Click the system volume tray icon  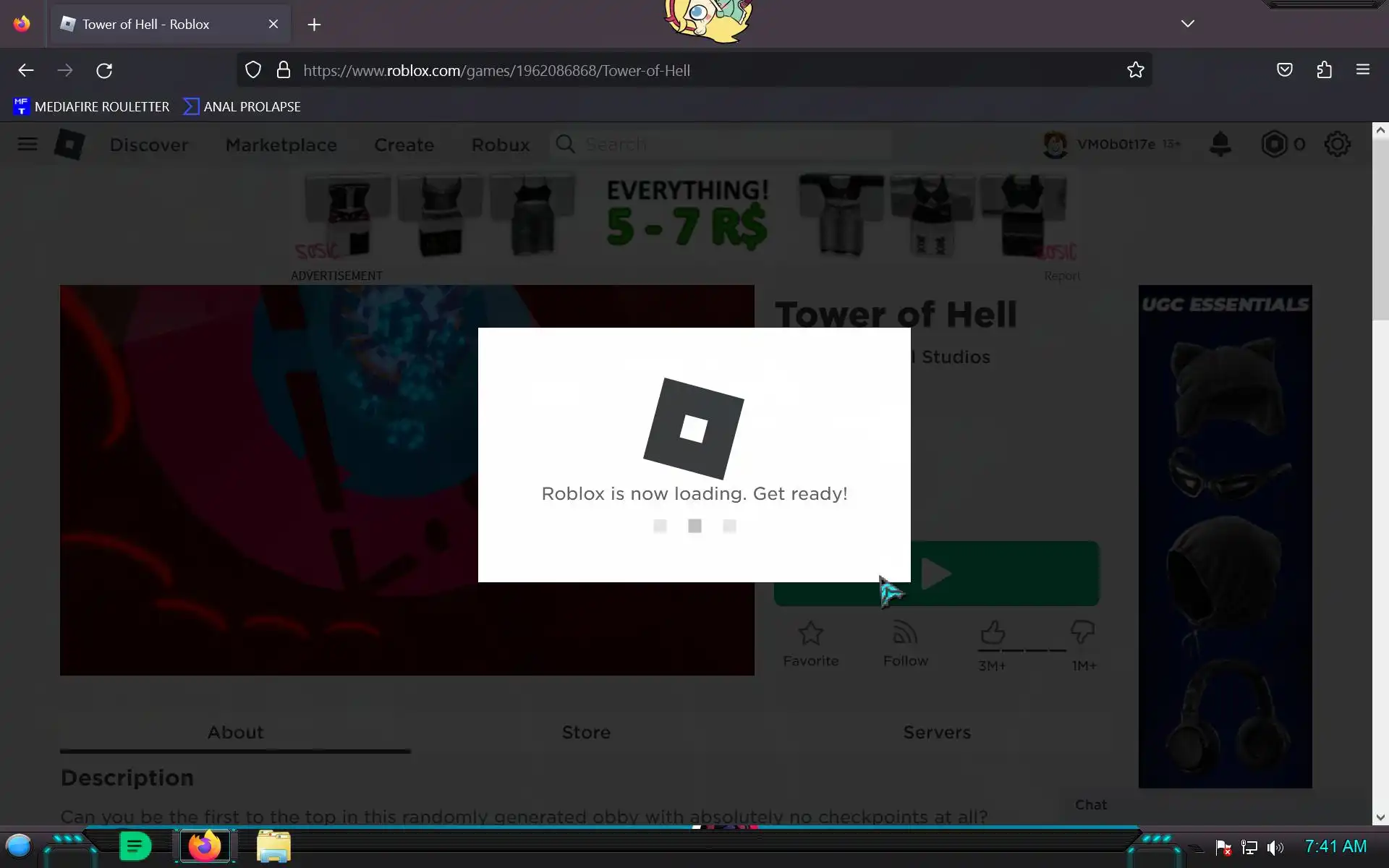pyautogui.click(x=1275, y=847)
